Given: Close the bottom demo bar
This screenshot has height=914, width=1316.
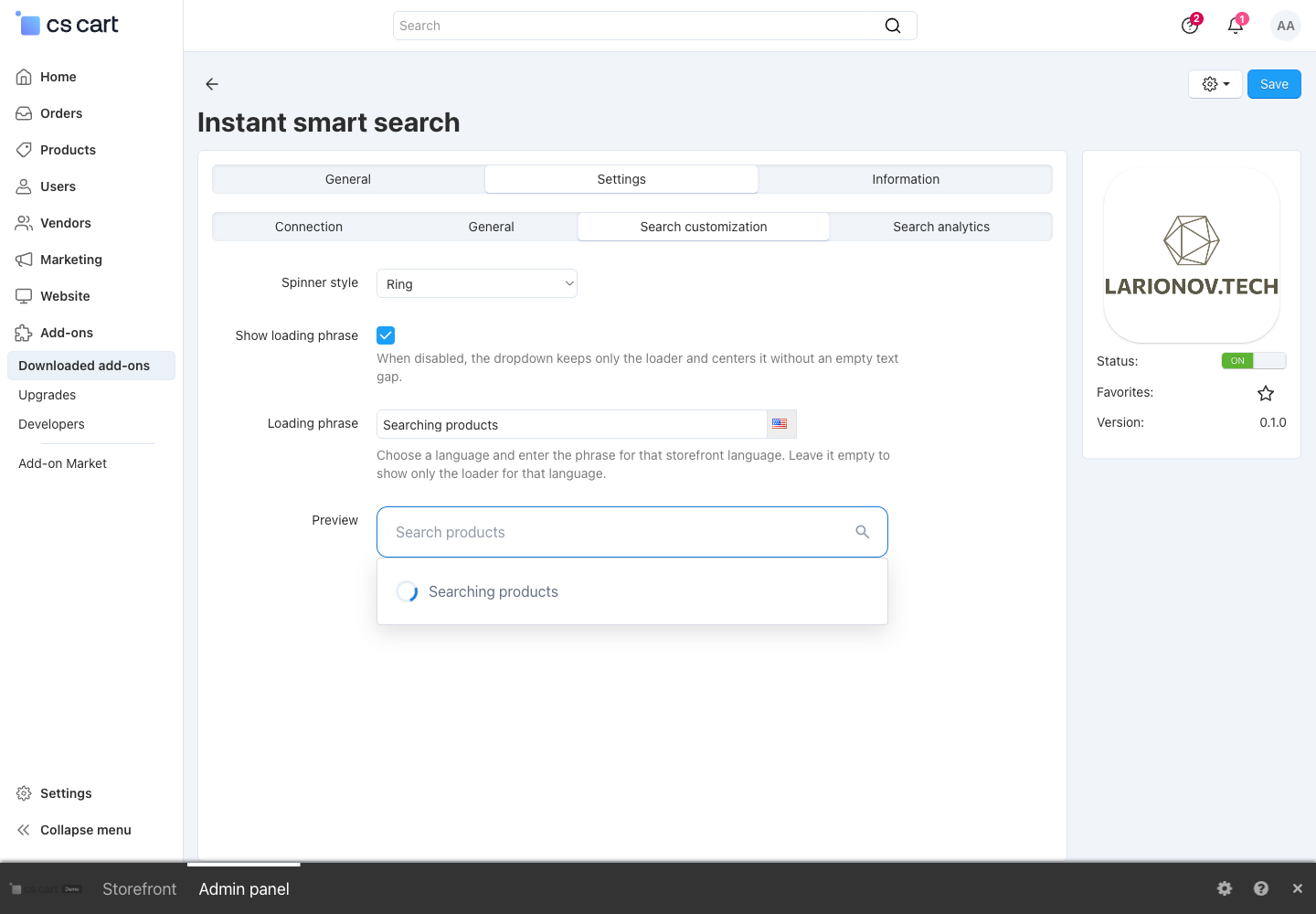Looking at the screenshot, I should [1298, 888].
